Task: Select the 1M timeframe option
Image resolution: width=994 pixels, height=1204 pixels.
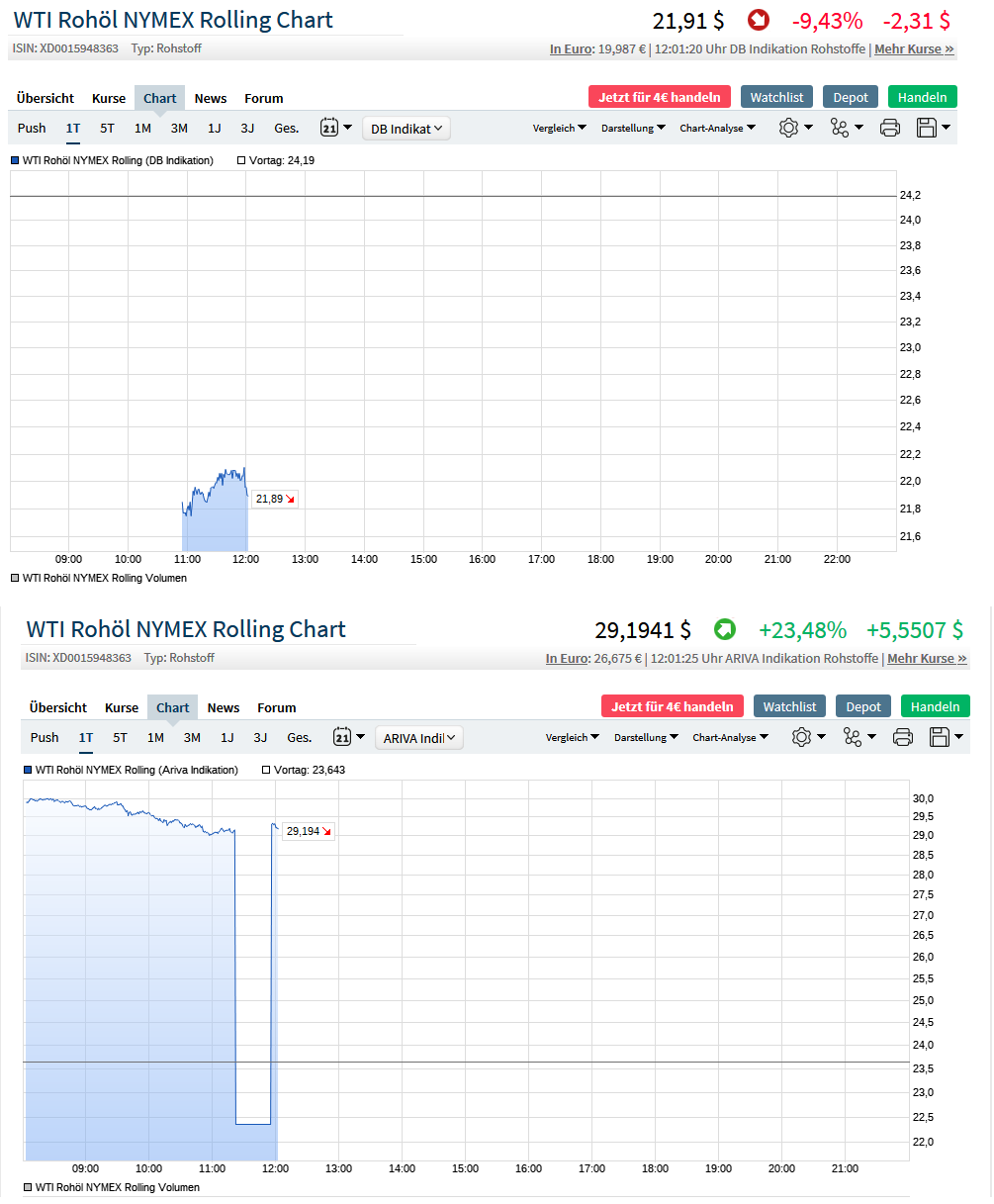Action: [x=142, y=128]
